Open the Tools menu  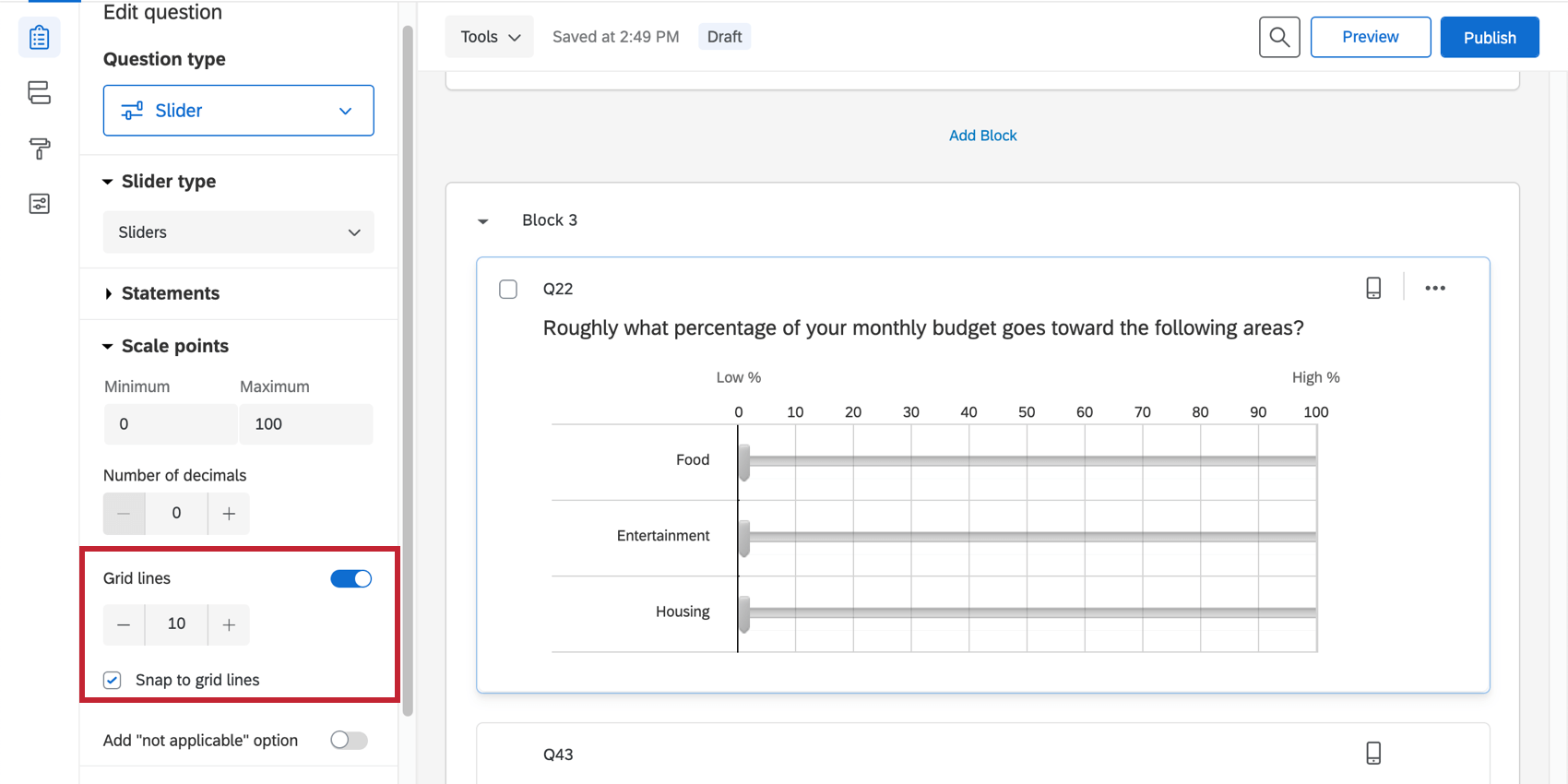(490, 37)
